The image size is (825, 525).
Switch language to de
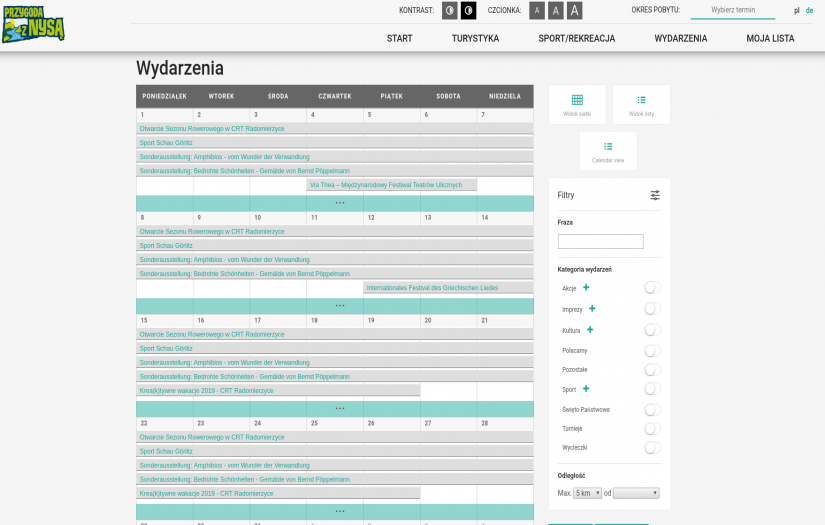click(x=809, y=11)
